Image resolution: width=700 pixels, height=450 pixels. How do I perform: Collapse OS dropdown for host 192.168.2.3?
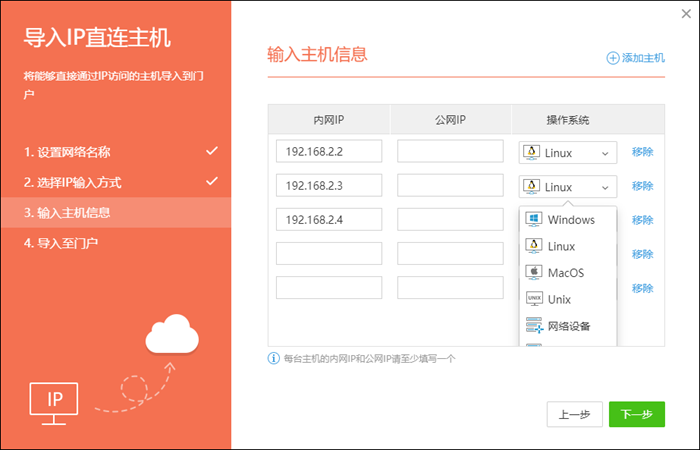[568, 187]
